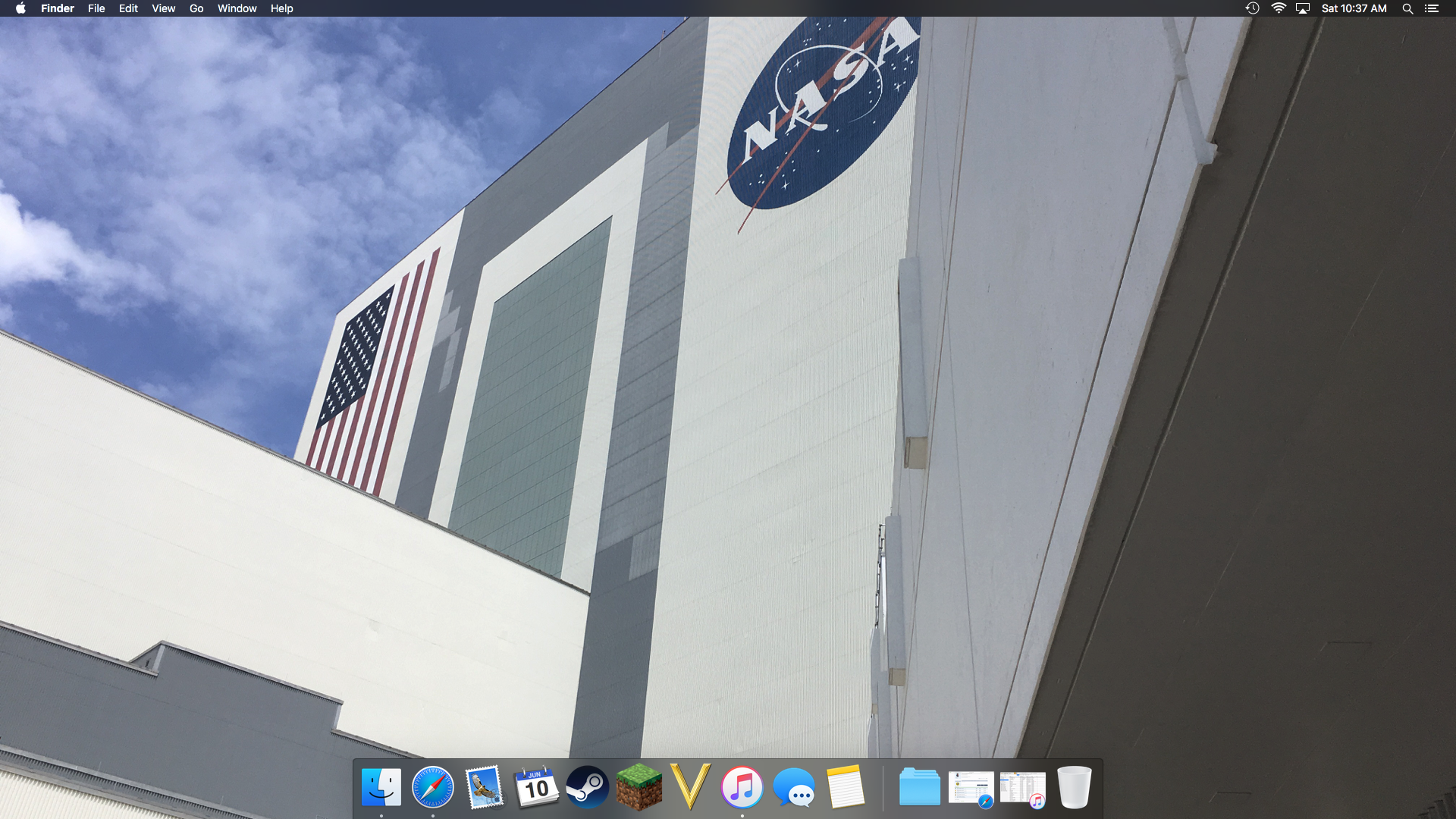The image size is (1456, 819).
Task: Start Minecraft from the Dock
Action: click(639, 787)
